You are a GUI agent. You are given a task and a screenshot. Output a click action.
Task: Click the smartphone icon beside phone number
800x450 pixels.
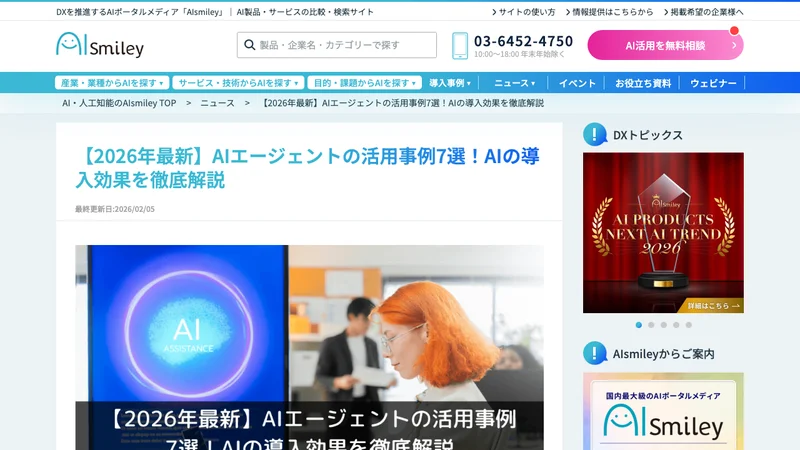point(460,46)
